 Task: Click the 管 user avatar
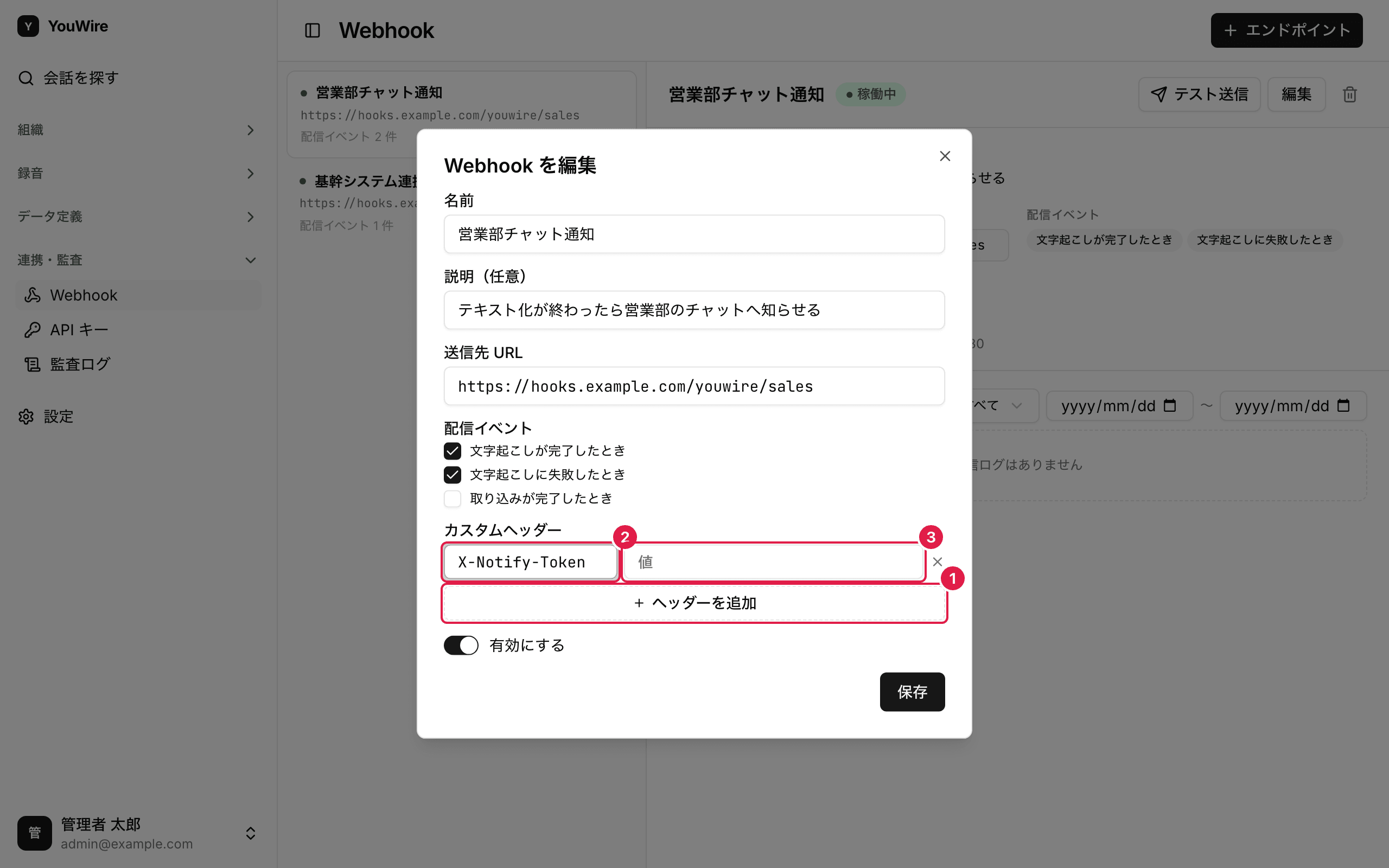tap(34, 833)
